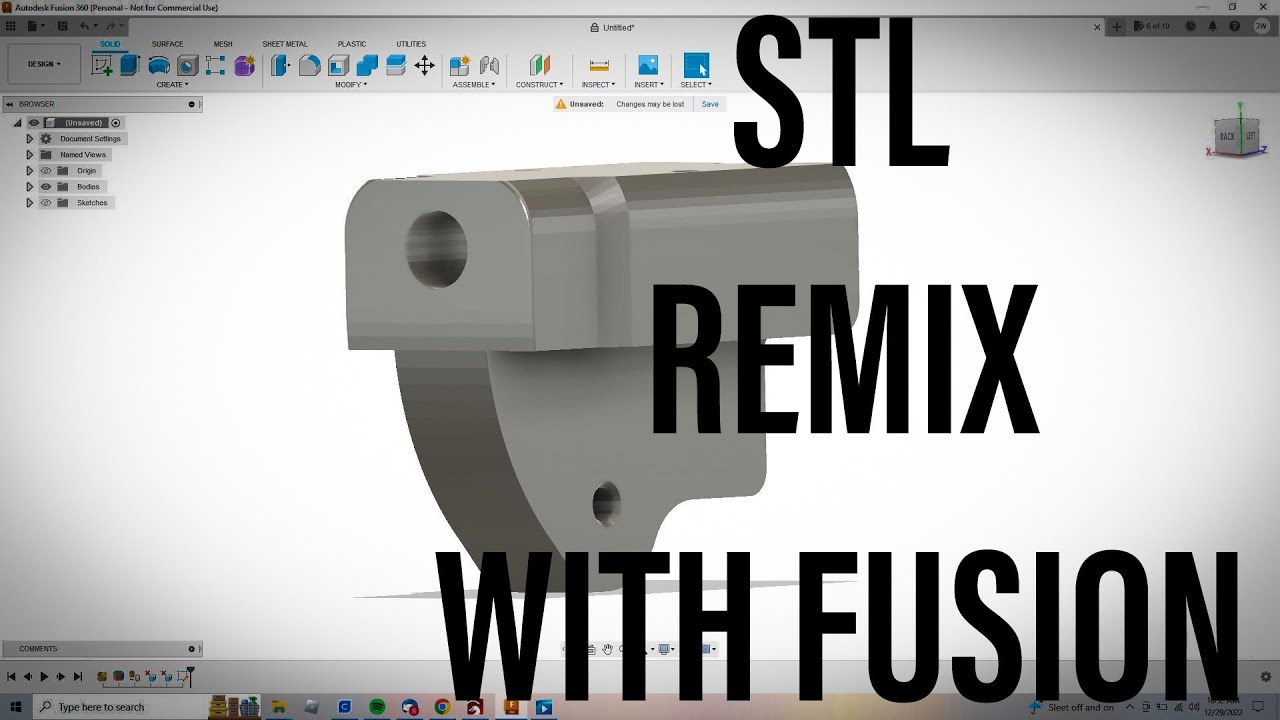Image resolution: width=1280 pixels, height=720 pixels.
Task: Activate the Move/Copy arrows tool
Action: pos(424,66)
